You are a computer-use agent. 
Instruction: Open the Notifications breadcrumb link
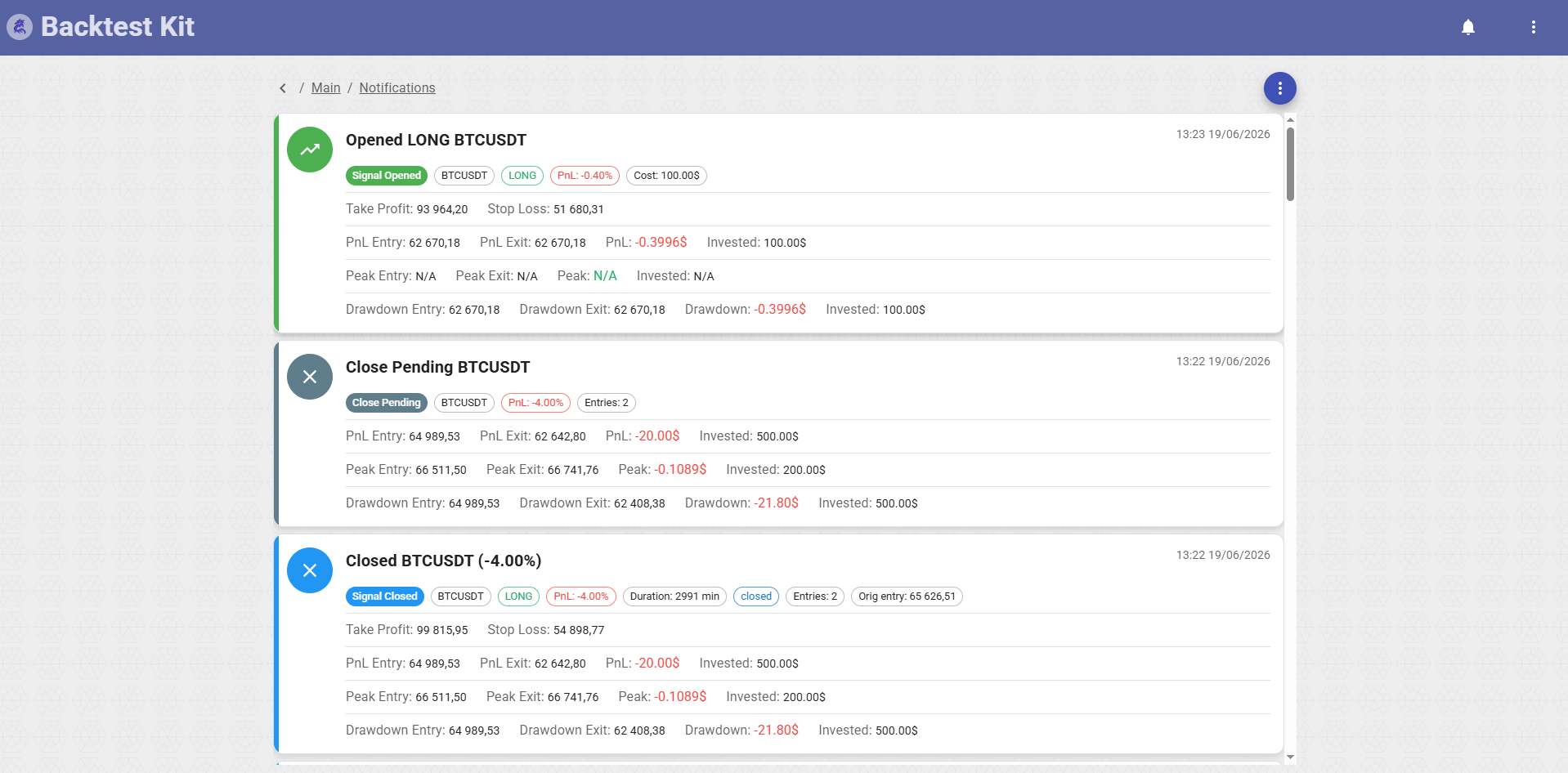click(x=397, y=87)
